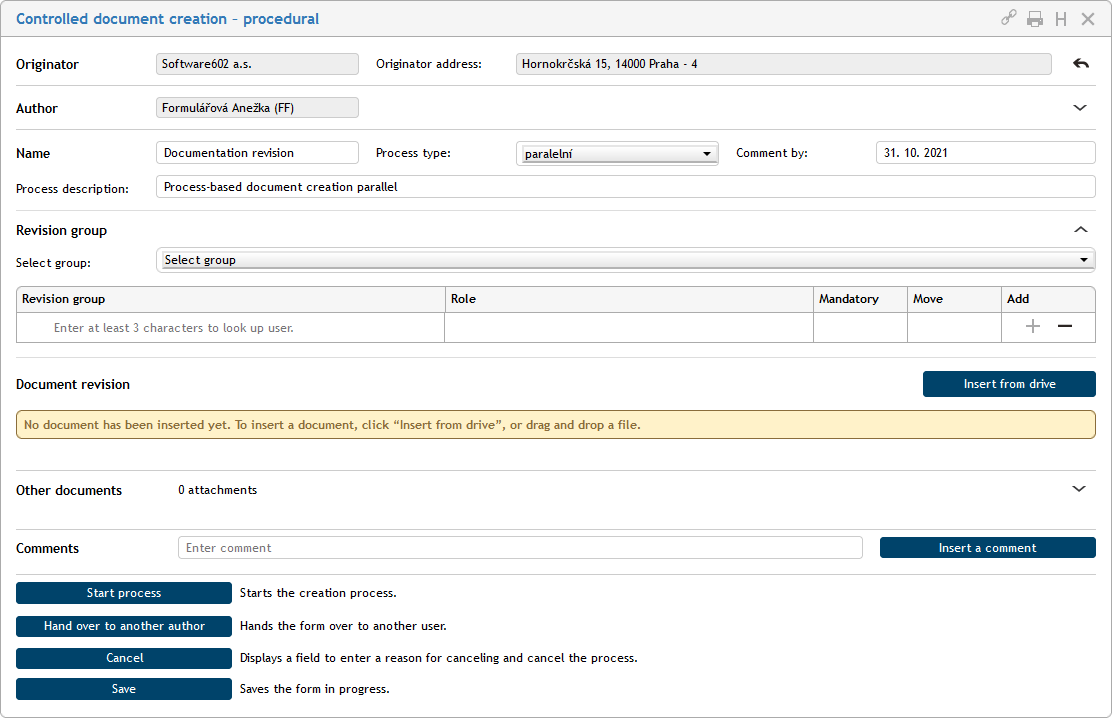The height and width of the screenshot is (718, 1112).
Task: Expand the Author section chevron
Action: tap(1080, 108)
